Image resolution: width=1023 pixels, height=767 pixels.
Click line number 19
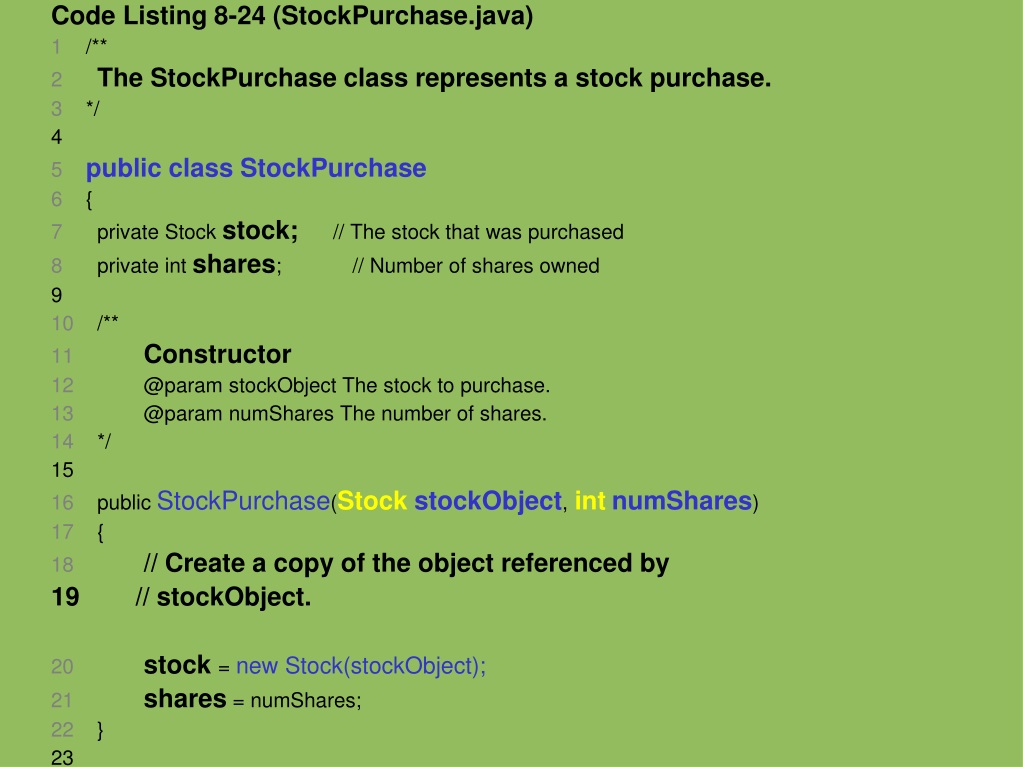pyautogui.click(x=65, y=597)
